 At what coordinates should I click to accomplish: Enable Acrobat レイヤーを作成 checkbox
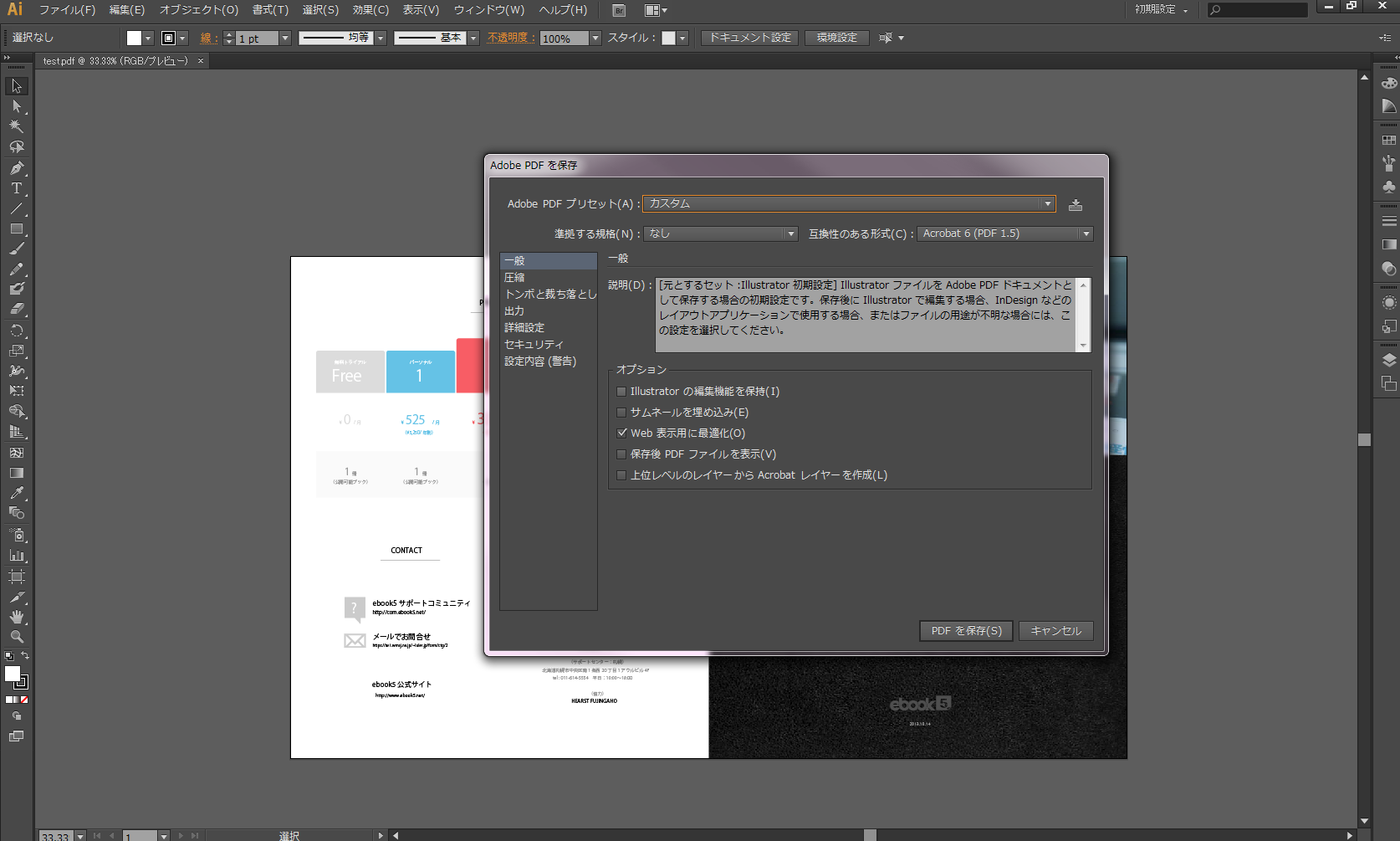click(621, 475)
